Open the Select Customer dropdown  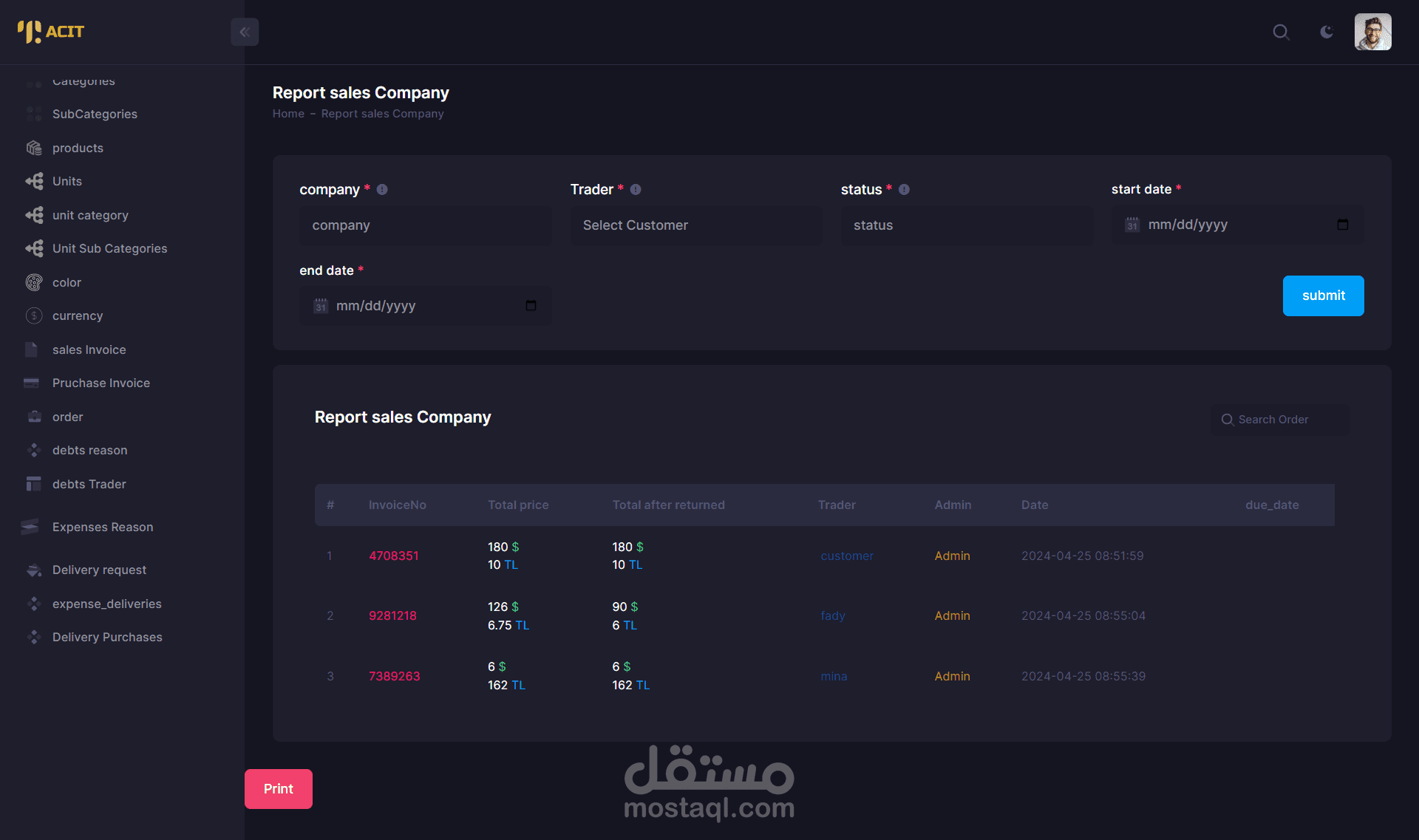click(695, 225)
